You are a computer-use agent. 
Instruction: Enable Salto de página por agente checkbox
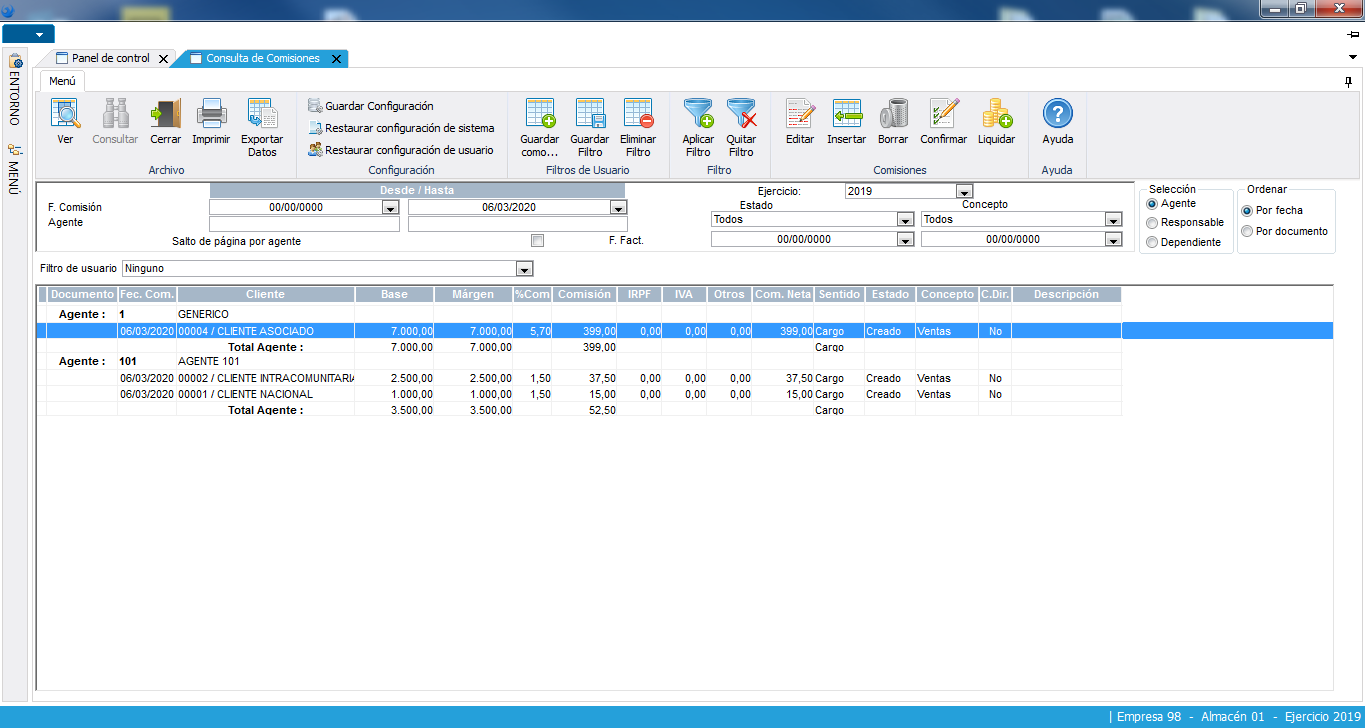pos(538,241)
